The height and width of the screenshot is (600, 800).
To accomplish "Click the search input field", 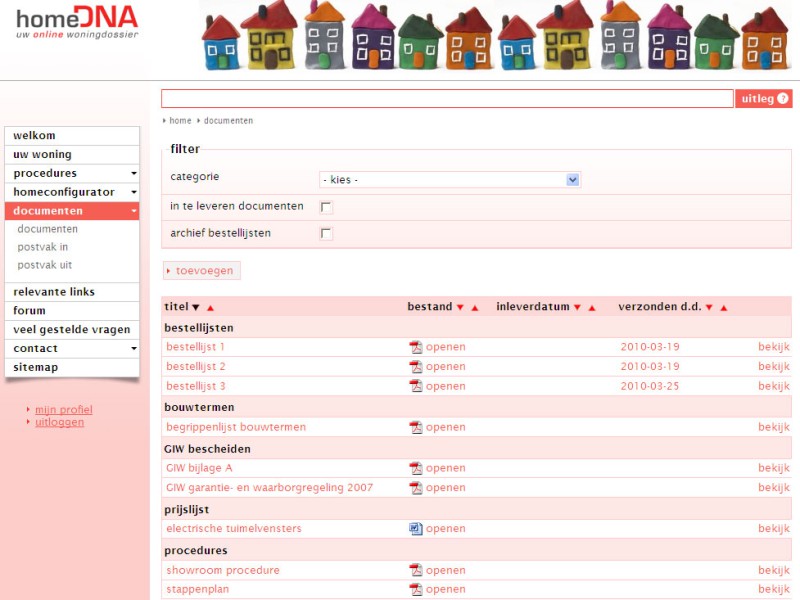I will 447,98.
